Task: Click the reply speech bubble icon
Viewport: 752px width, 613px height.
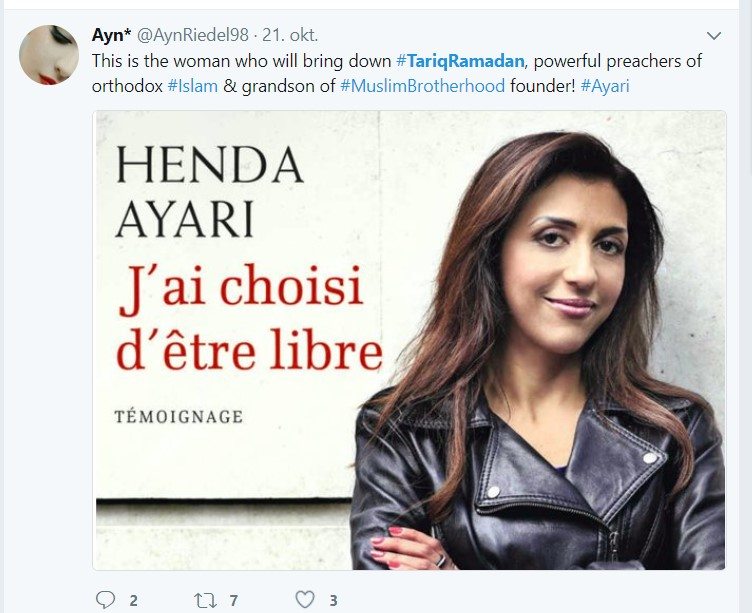Action: tap(106, 600)
